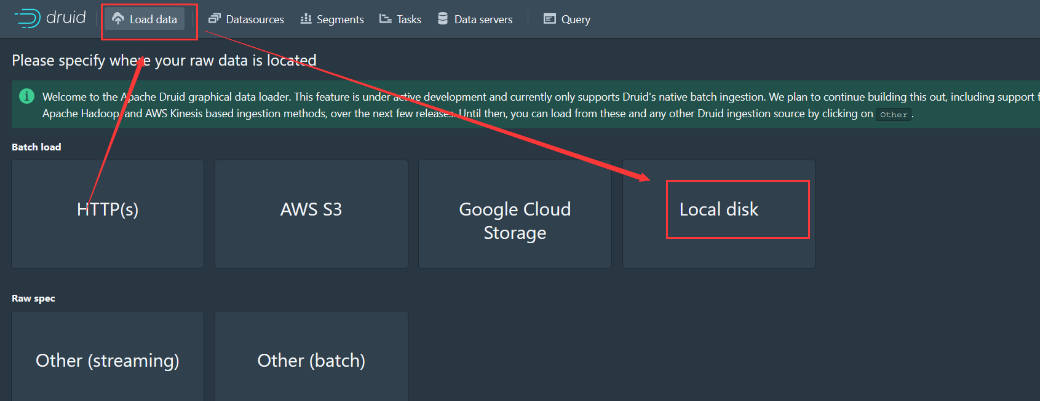
Task: Choose Local disk as data source
Action: 718,213
